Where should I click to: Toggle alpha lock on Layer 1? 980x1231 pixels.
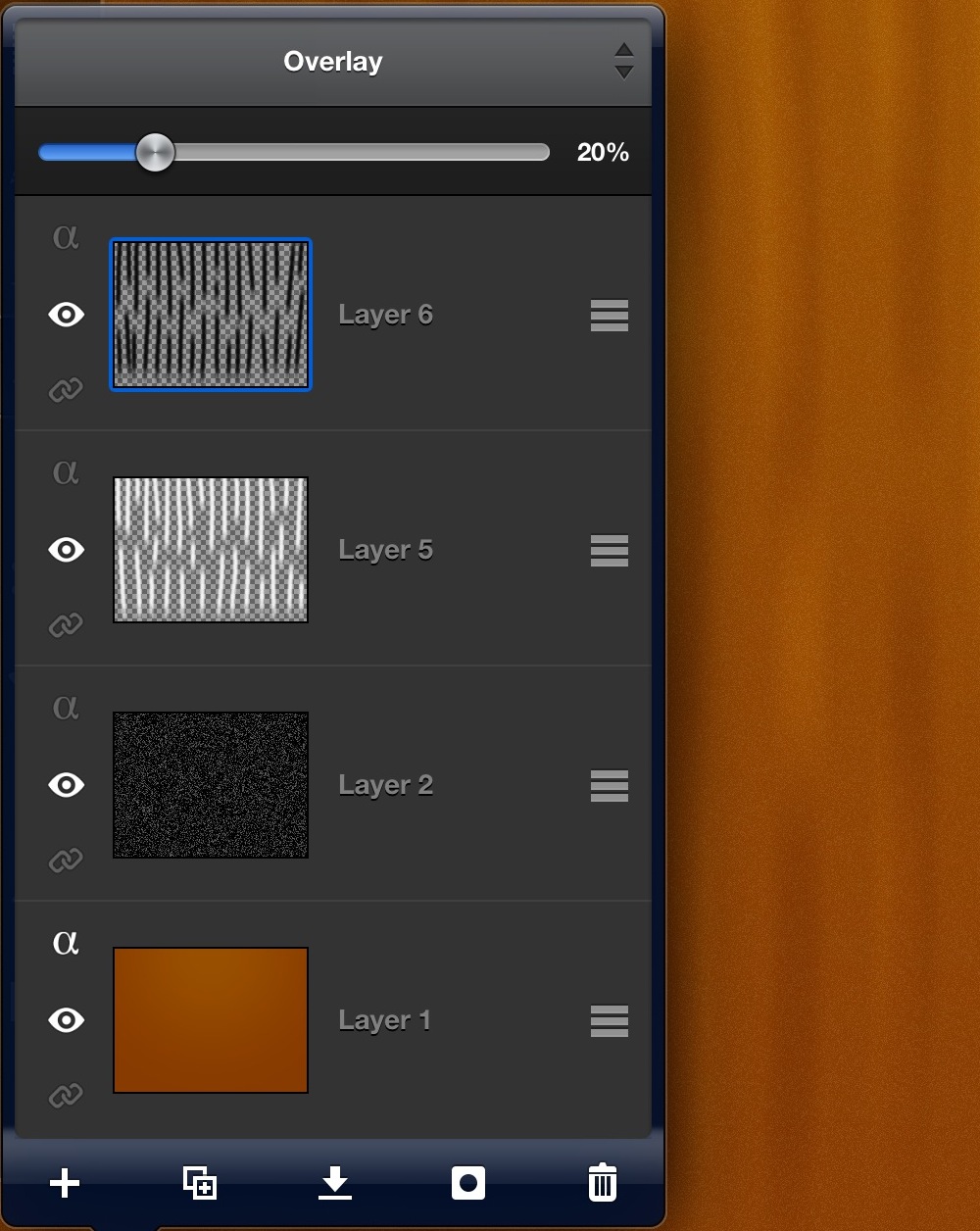click(x=66, y=943)
